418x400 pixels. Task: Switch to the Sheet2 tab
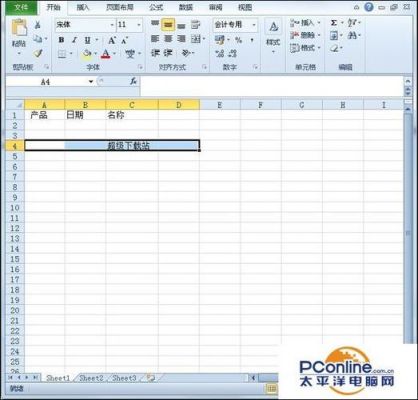coord(91,378)
